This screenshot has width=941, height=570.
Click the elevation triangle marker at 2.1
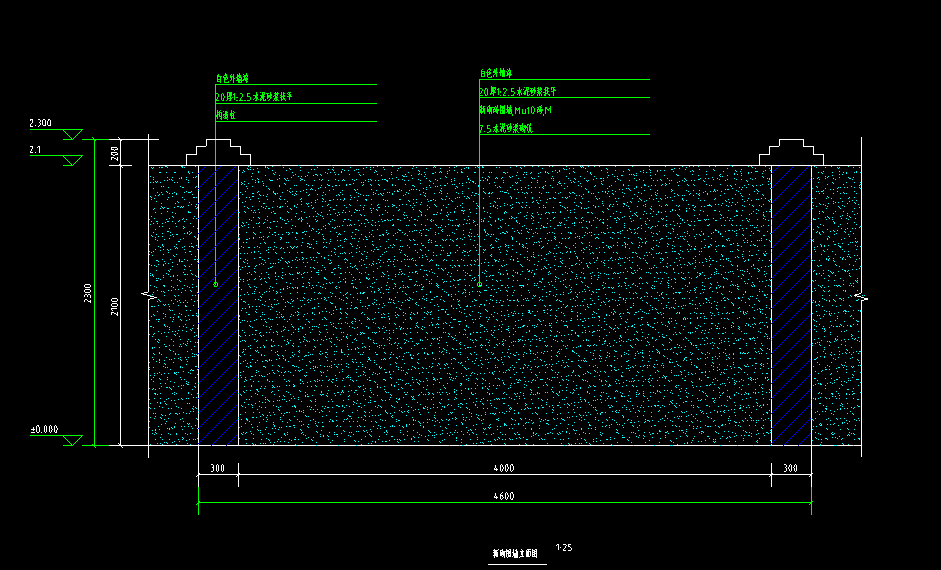[x=72, y=161]
